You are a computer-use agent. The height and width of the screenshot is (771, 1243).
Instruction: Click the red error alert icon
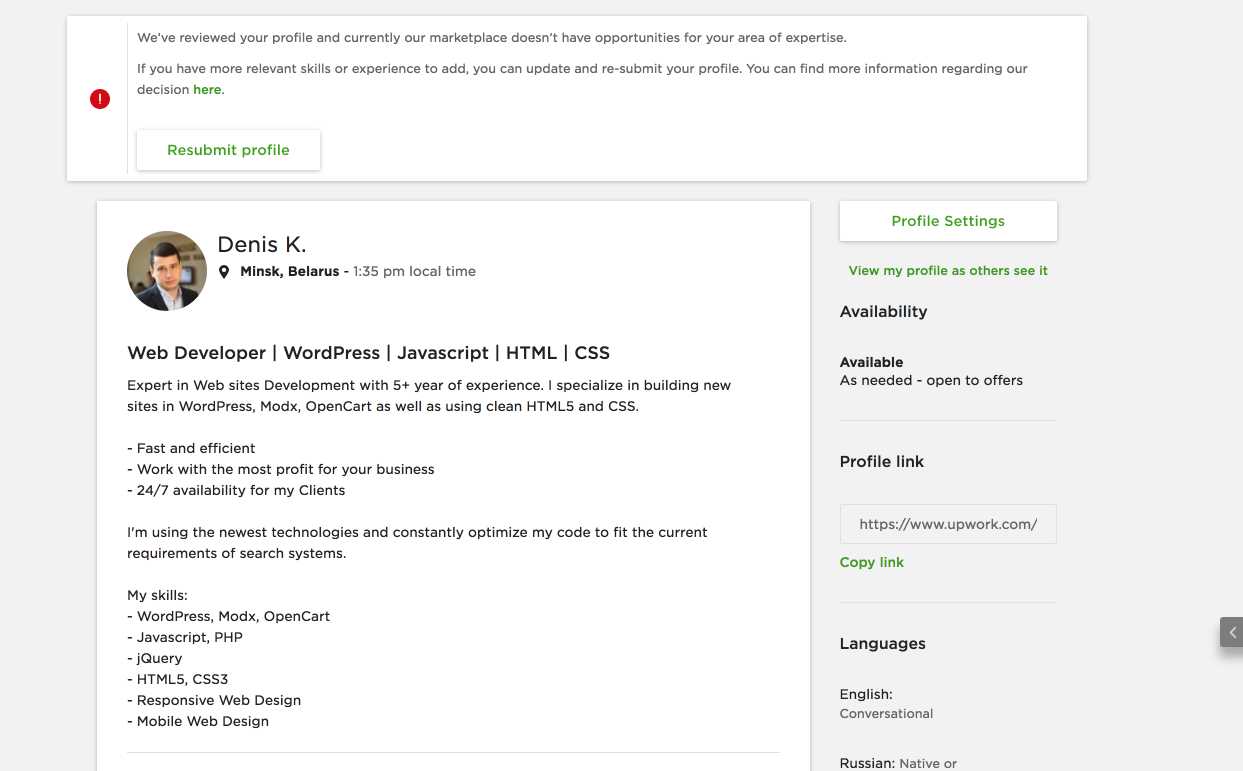100,99
